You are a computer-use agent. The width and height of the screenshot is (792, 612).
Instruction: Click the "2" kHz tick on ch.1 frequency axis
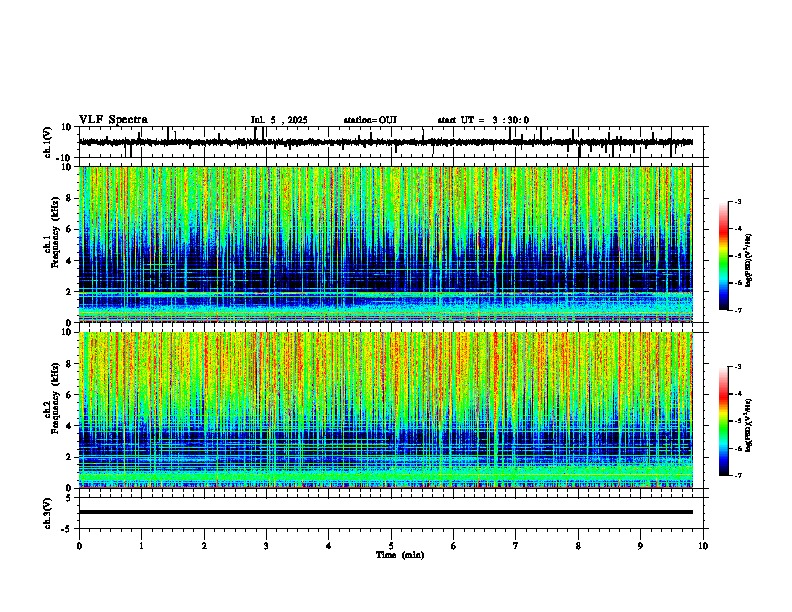(69, 292)
